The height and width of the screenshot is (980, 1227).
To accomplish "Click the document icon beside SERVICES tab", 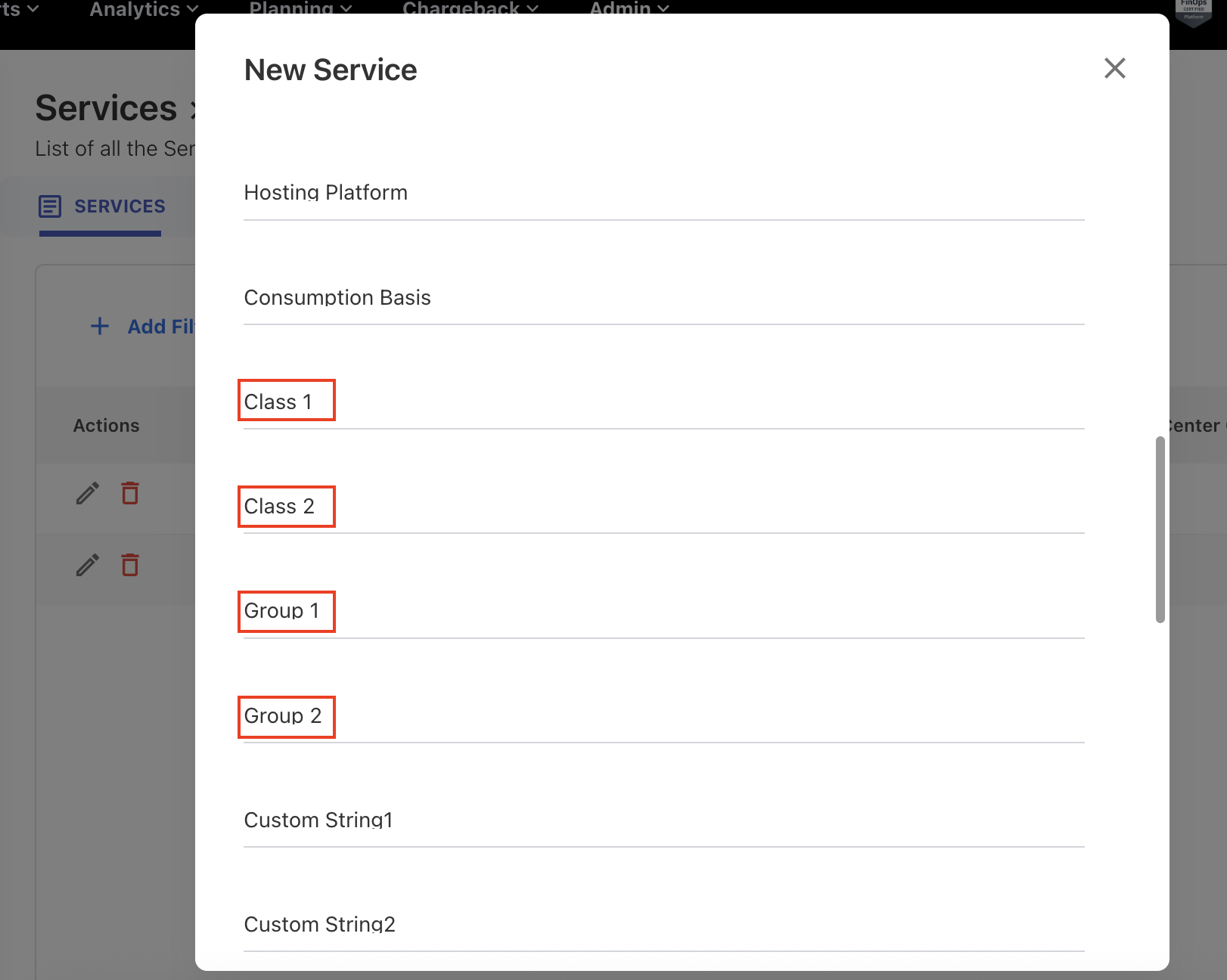I will click(x=49, y=206).
